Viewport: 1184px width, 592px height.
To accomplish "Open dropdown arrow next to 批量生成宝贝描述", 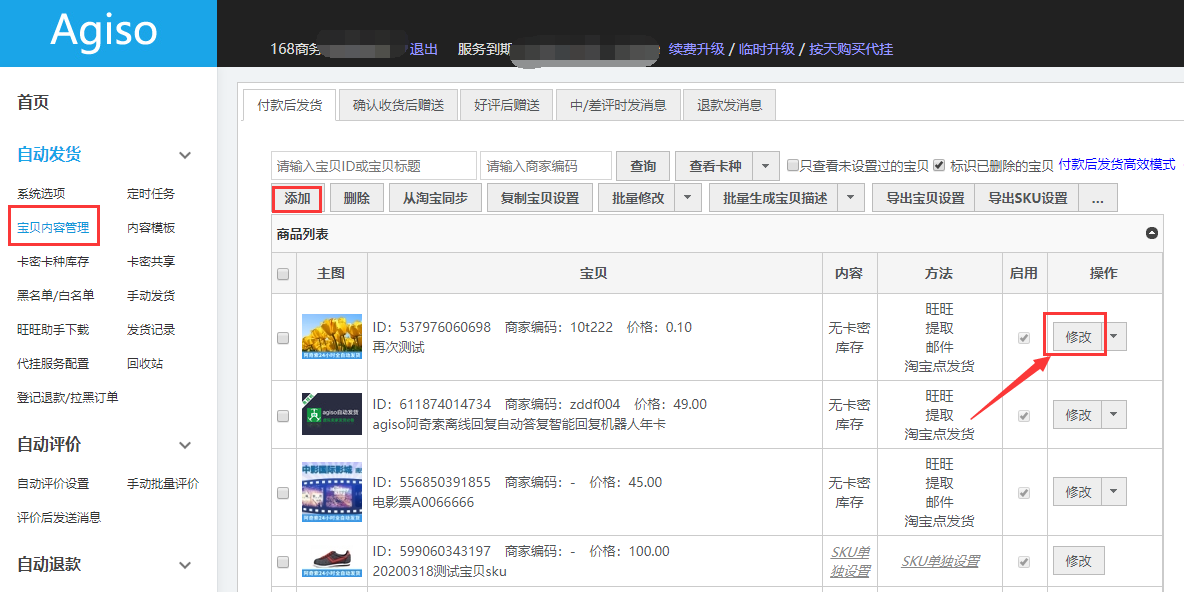I will [x=852, y=198].
